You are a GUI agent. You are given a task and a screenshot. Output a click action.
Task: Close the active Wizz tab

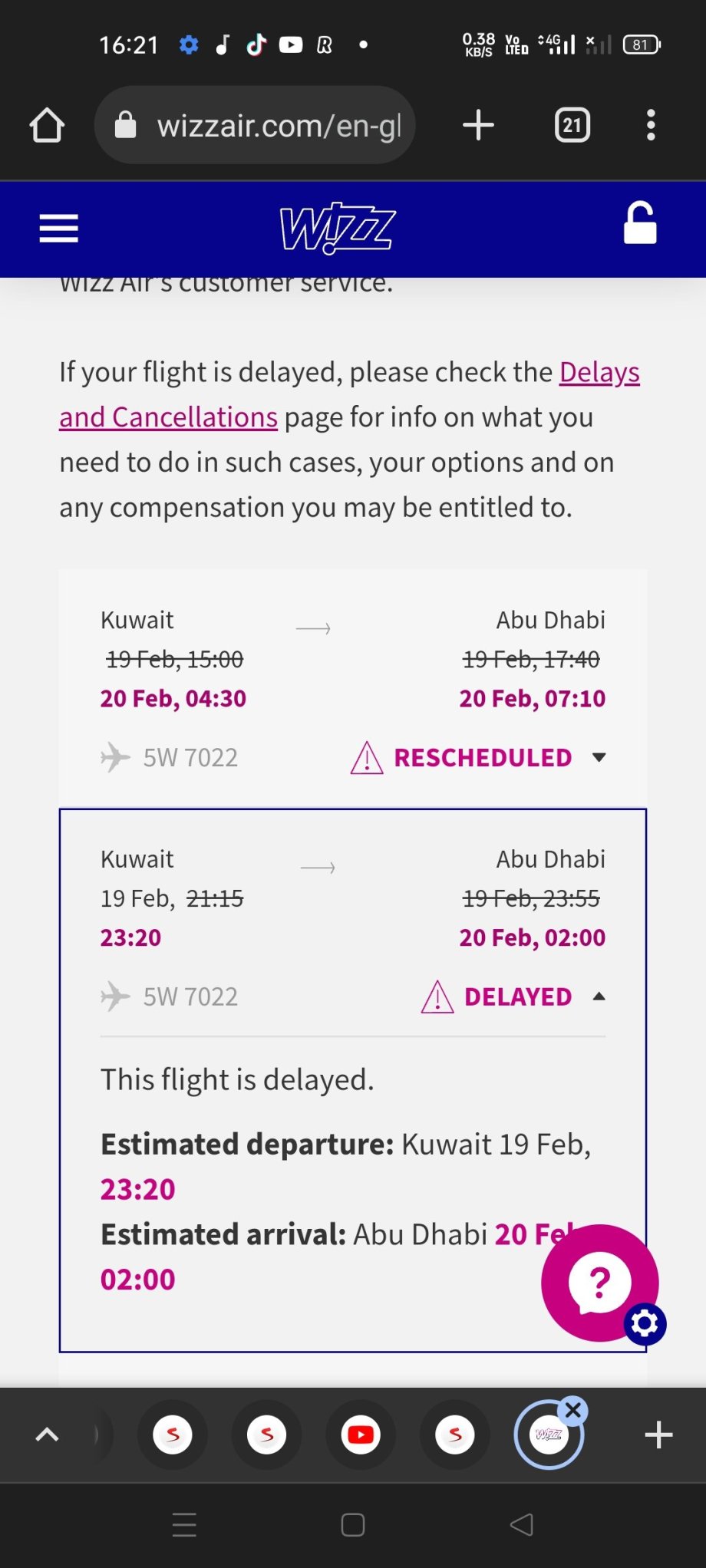pyautogui.click(x=572, y=1410)
